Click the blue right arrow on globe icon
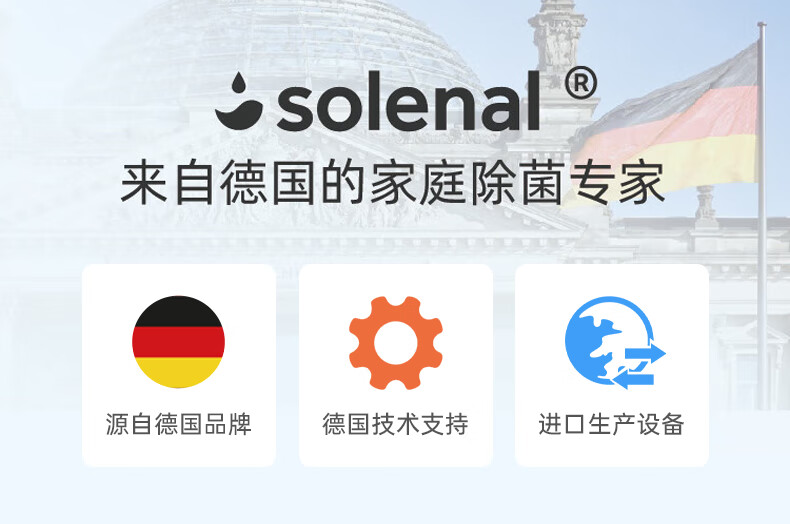 pyautogui.click(x=645, y=353)
